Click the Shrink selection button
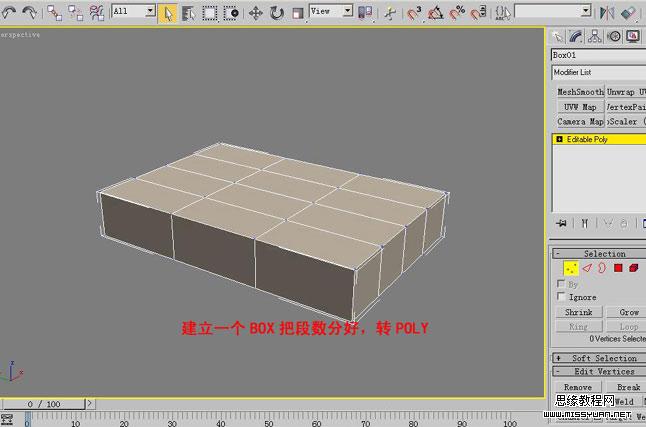Screen dimensions: 646x427 (578, 312)
